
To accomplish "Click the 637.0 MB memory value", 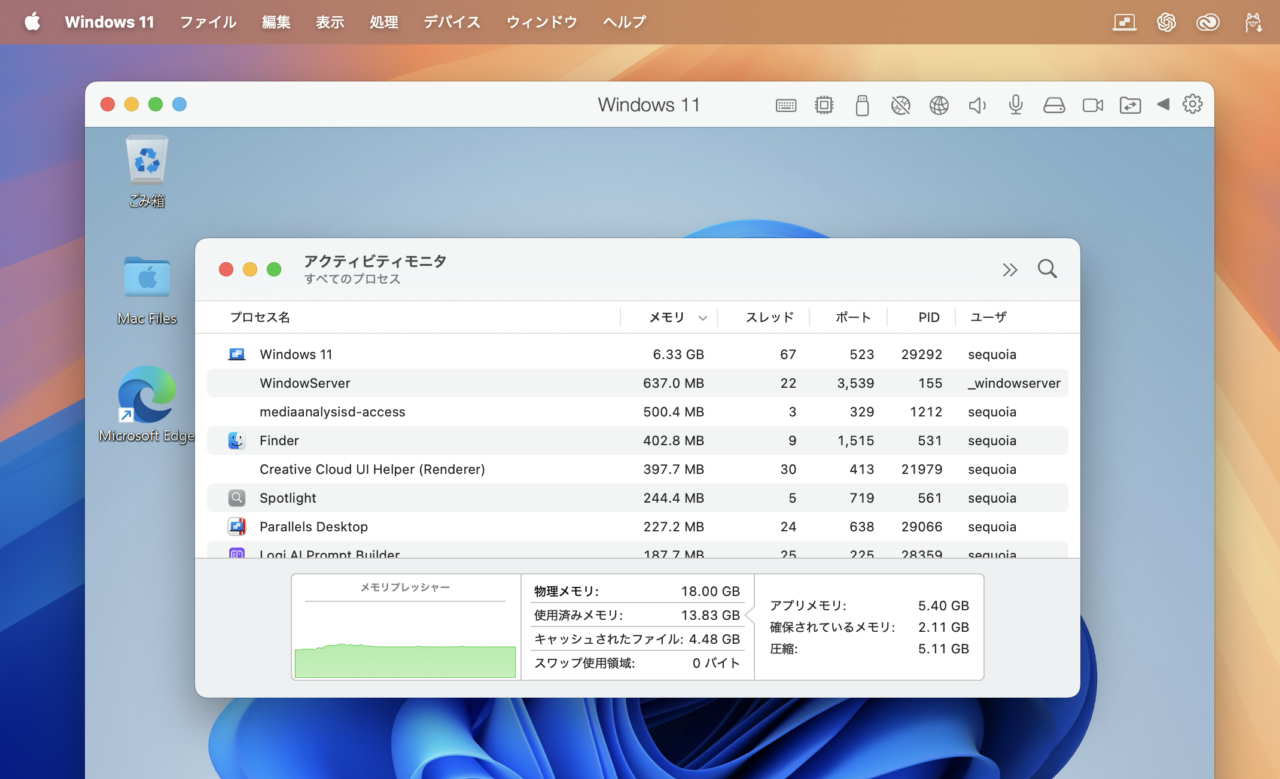I will (673, 383).
